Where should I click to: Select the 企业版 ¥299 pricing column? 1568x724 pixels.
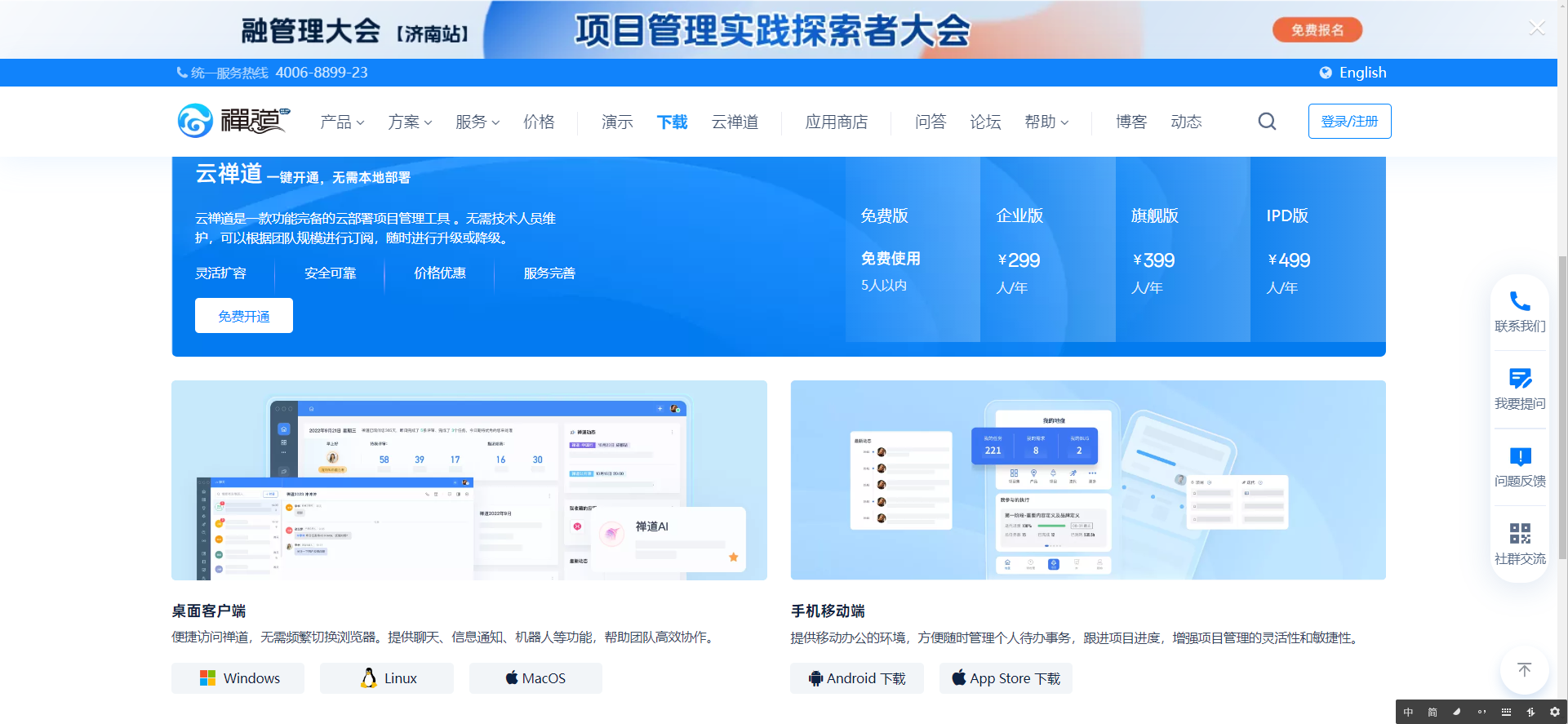click(1048, 249)
